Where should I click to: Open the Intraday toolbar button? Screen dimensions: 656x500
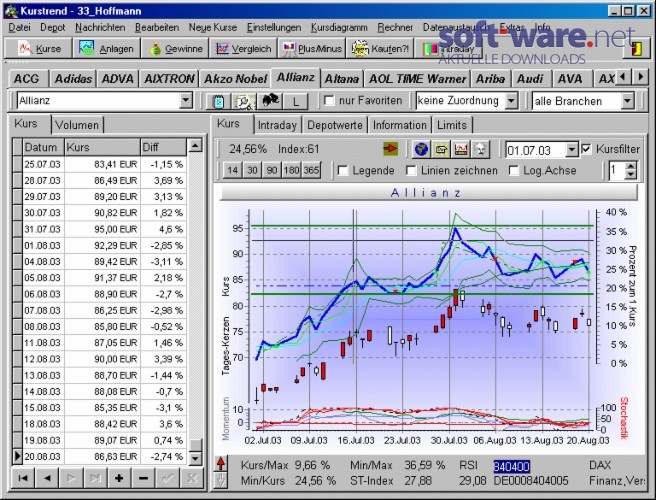coord(448,49)
